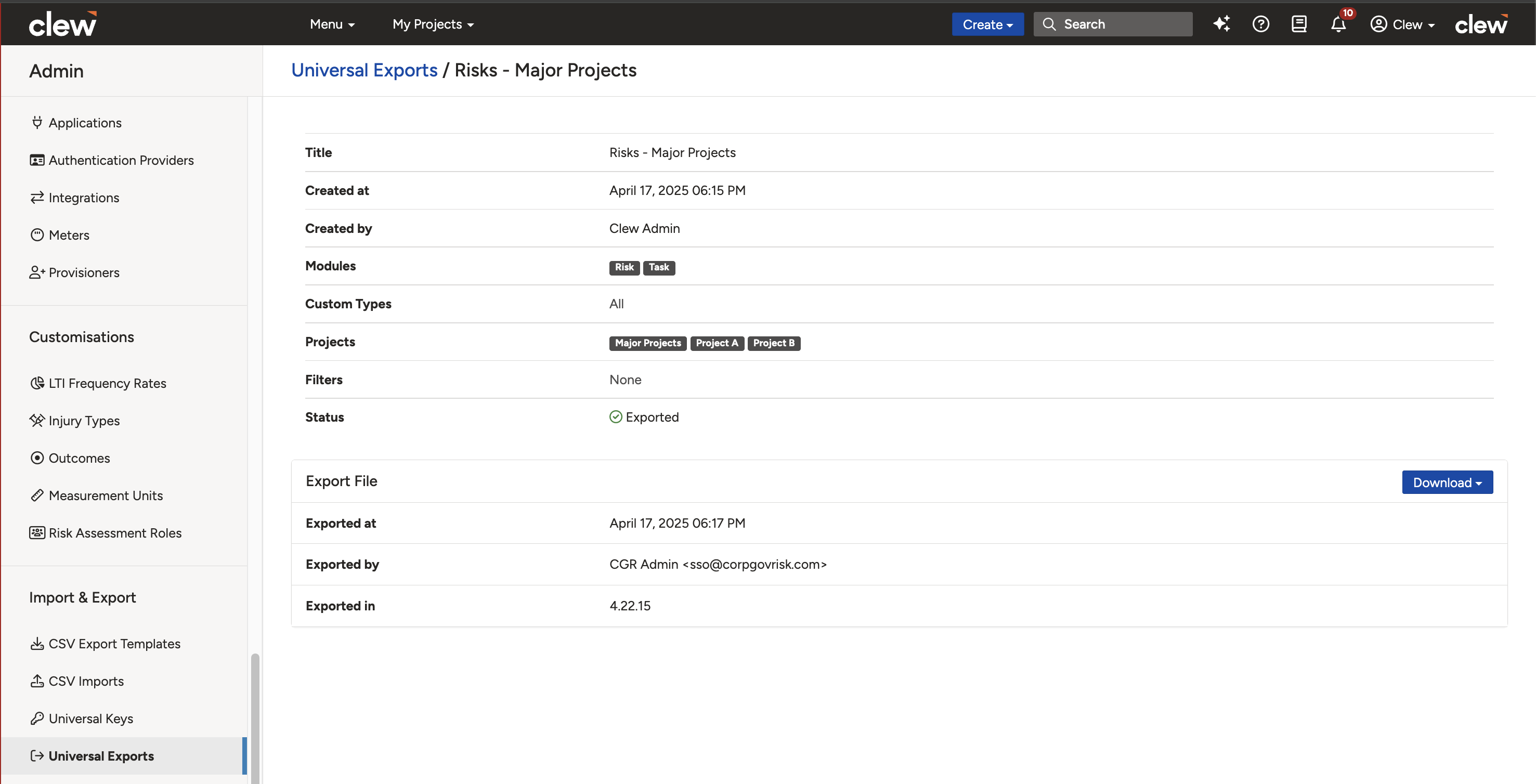Click the search magnifier icon
The height and width of the screenshot is (784, 1536).
(x=1049, y=24)
